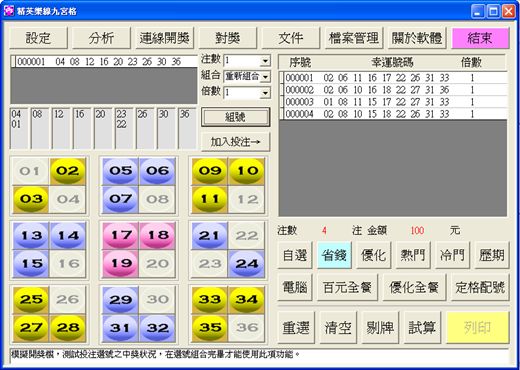
Task: Select yellow number ball 35
Action: pyautogui.click(x=210, y=328)
